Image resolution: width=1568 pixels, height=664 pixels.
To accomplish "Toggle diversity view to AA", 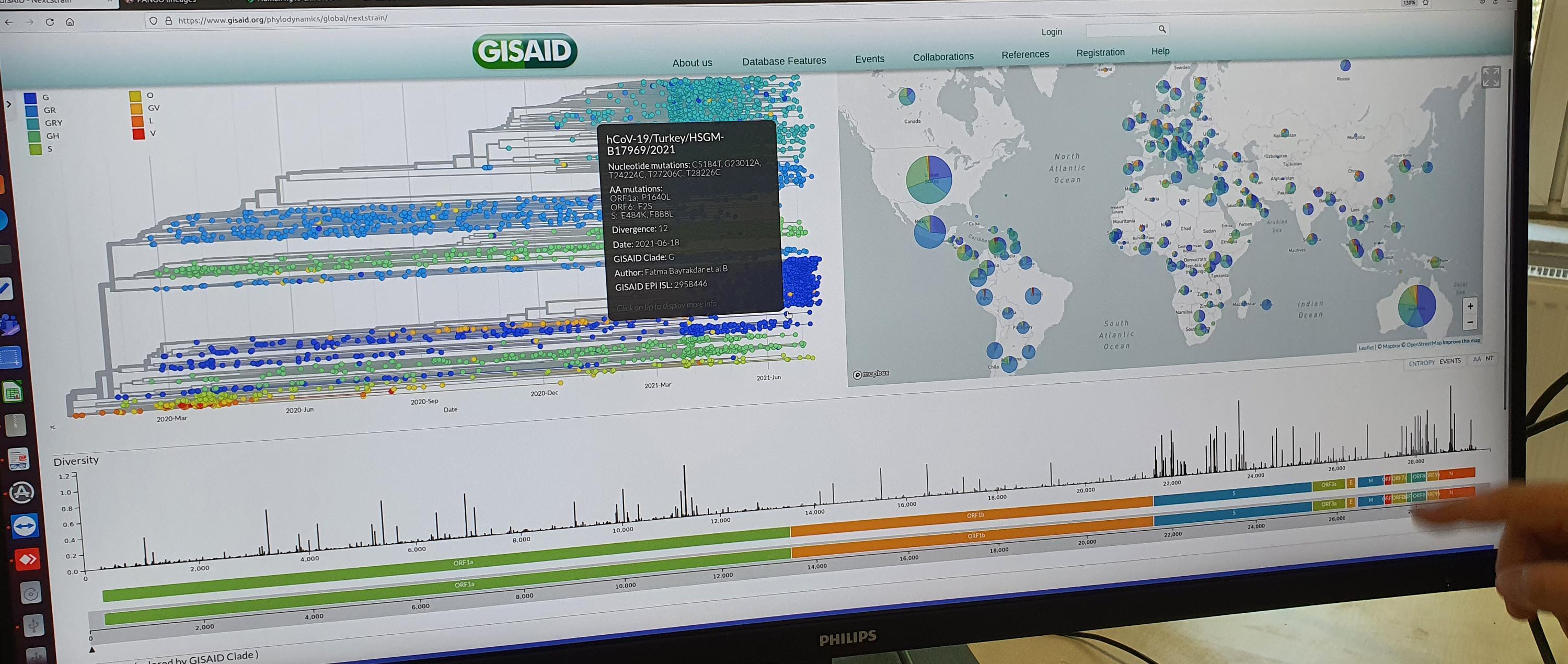I will (1477, 359).
